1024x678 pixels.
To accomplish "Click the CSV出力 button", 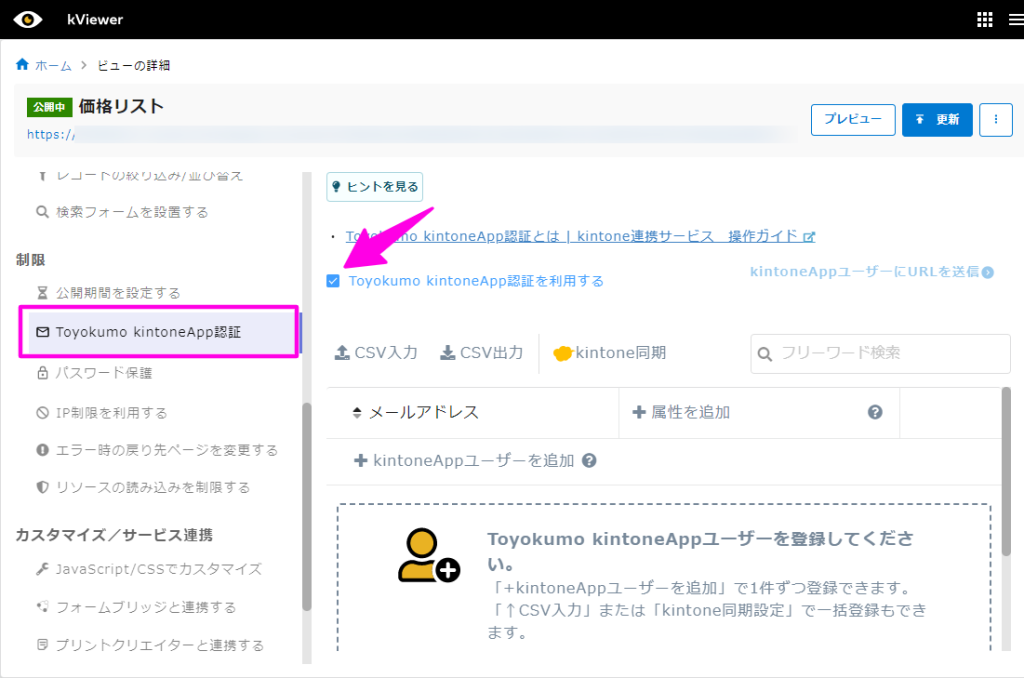I will [x=482, y=353].
